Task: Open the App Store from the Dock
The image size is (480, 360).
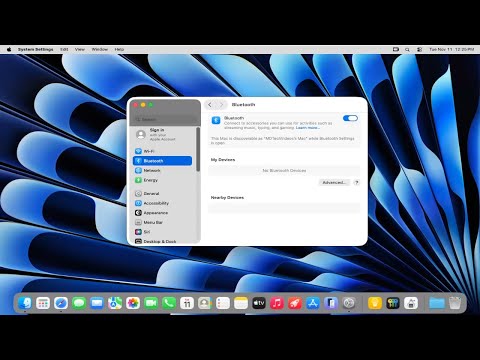Action: [313, 303]
